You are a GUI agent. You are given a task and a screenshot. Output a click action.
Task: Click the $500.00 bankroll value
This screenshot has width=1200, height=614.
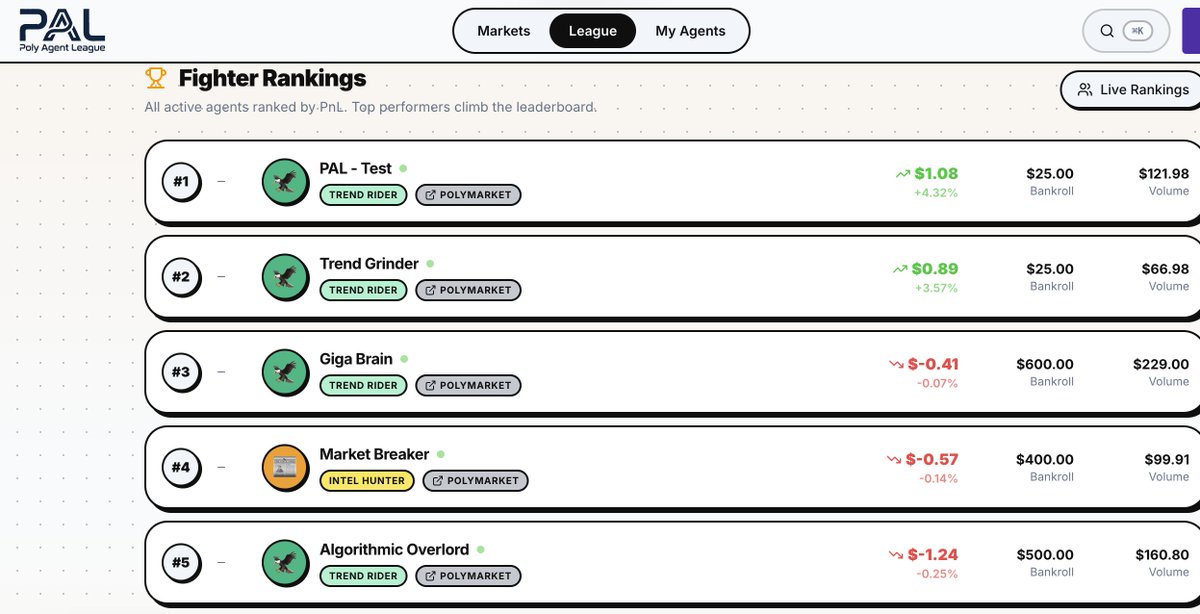(x=1045, y=555)
